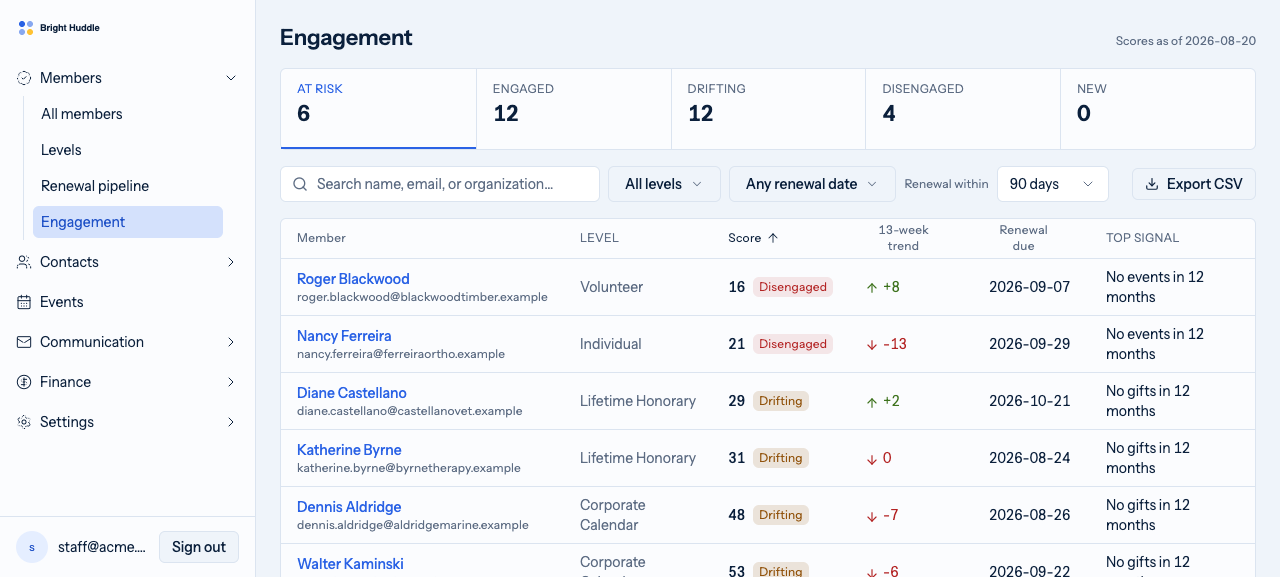This screenshot has height=577, width=1280.
Task: Open Renewal pipeline in sidebar
Action: point(128,186)
